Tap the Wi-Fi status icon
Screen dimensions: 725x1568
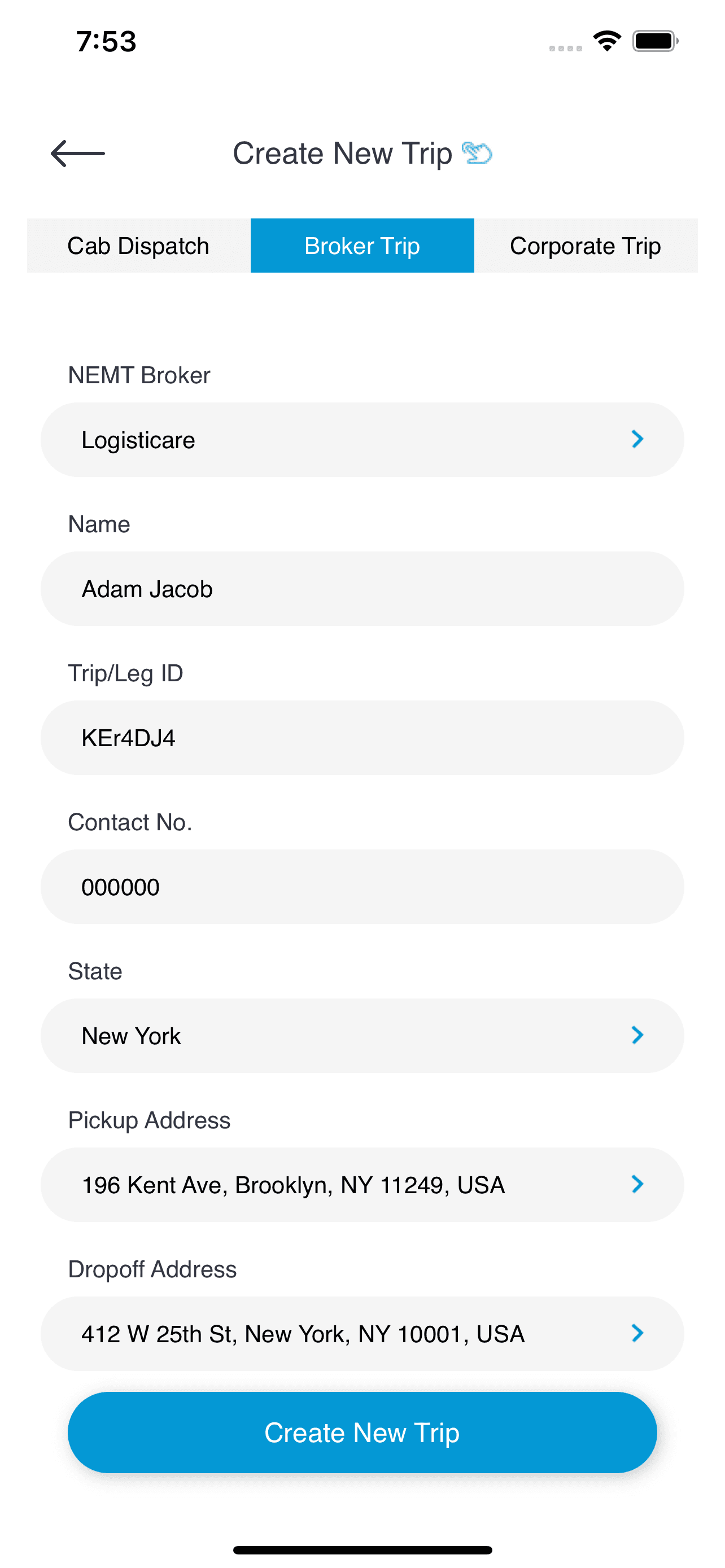607,41
